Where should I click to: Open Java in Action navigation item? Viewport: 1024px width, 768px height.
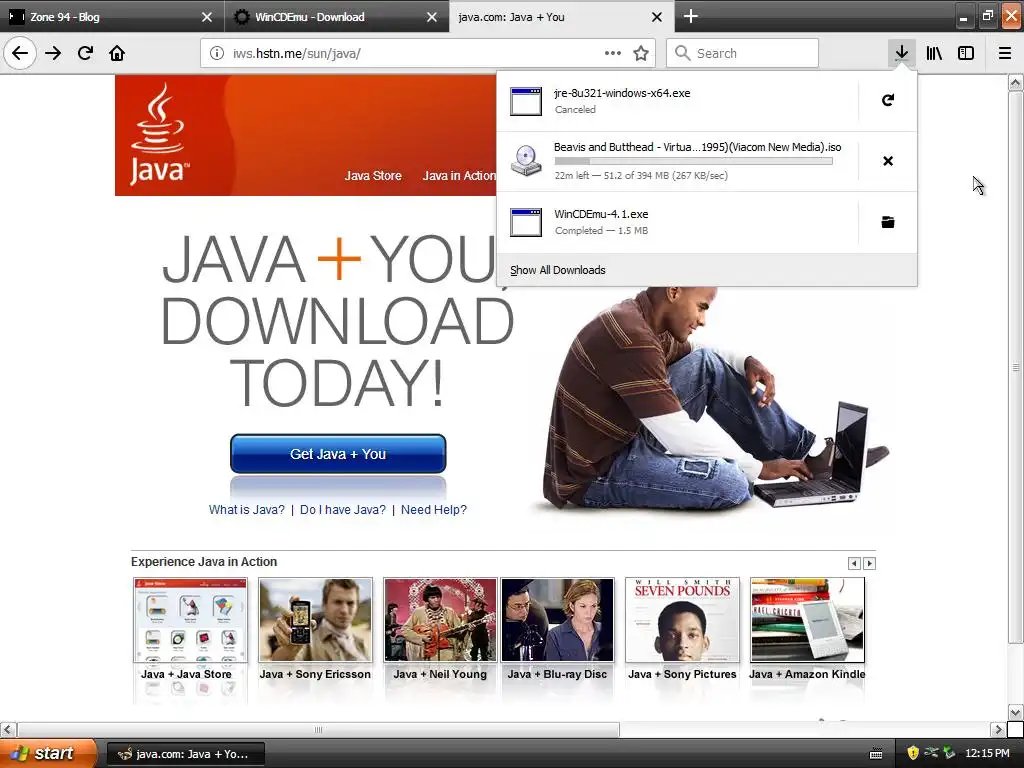[x=458, y=176]
